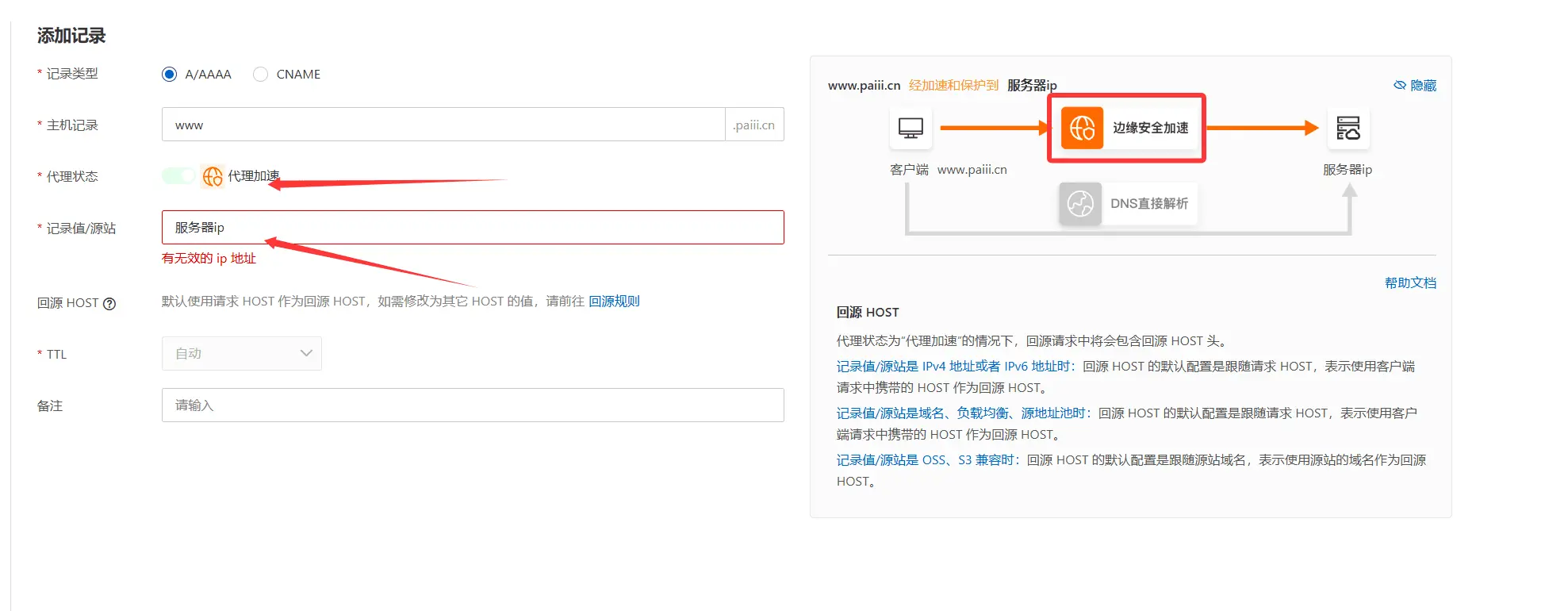
Task: Click the 边缘安全加速 label in diagram
Action: [x=1150, y=128]
